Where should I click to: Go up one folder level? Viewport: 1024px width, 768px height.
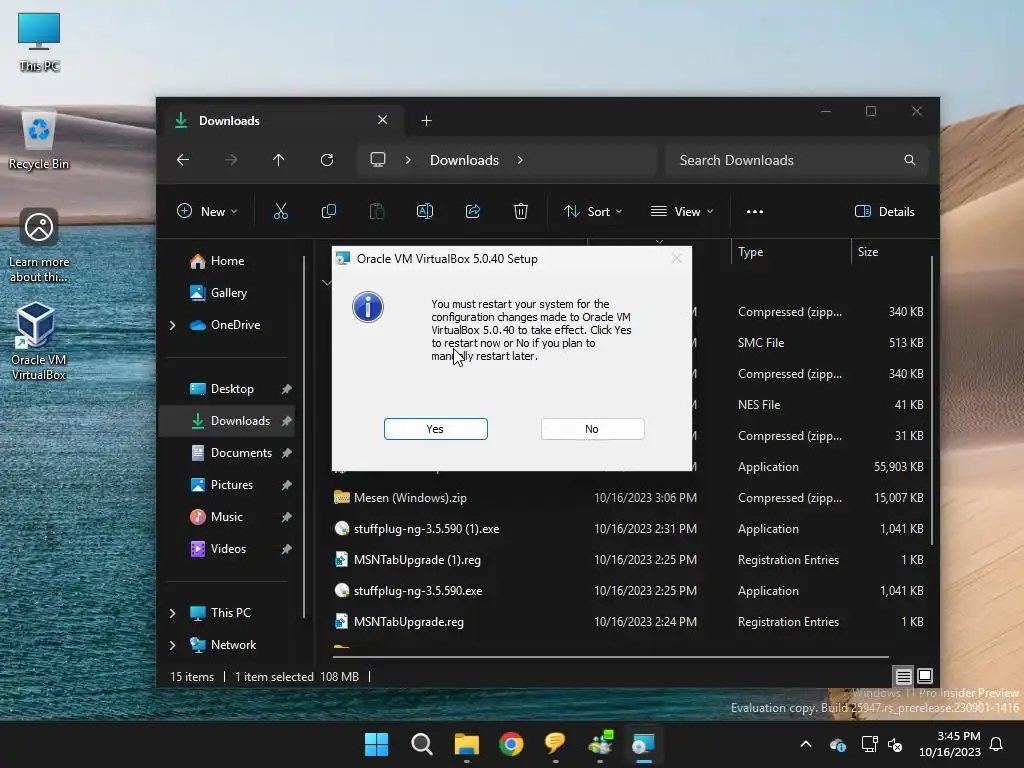click(x=279, y=160)
